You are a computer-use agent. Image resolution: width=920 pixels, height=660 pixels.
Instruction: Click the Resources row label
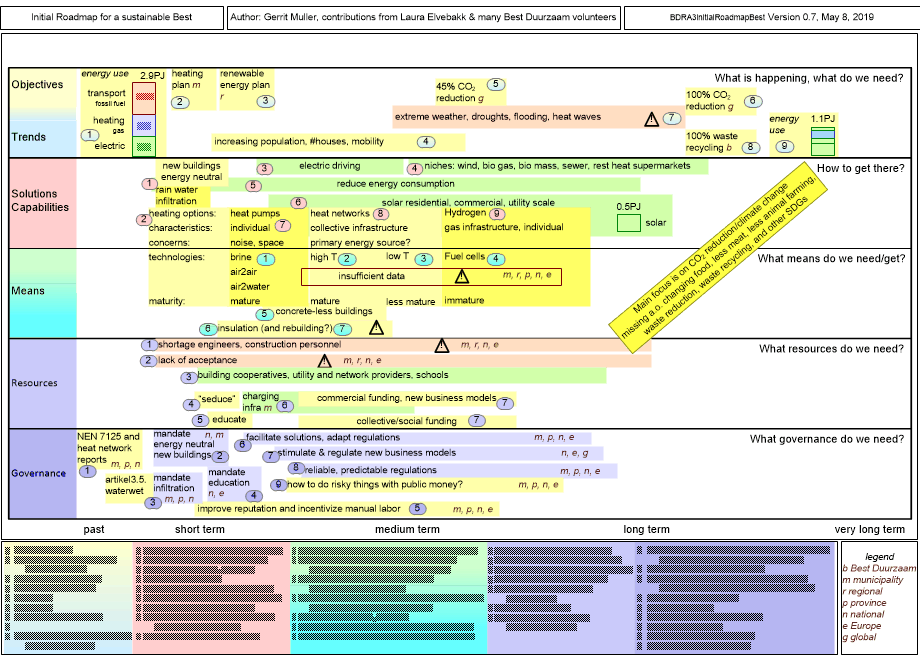coord(35,383)
